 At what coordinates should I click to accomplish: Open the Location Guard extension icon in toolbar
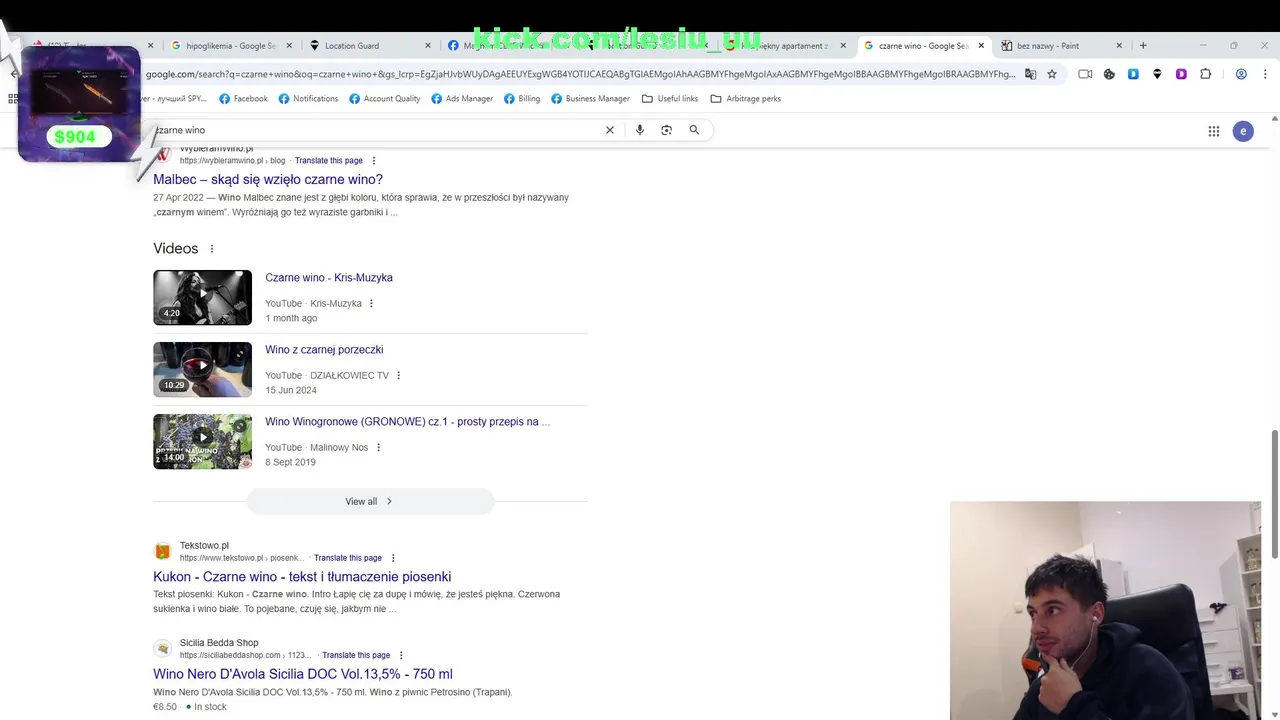coord(1157,74)
